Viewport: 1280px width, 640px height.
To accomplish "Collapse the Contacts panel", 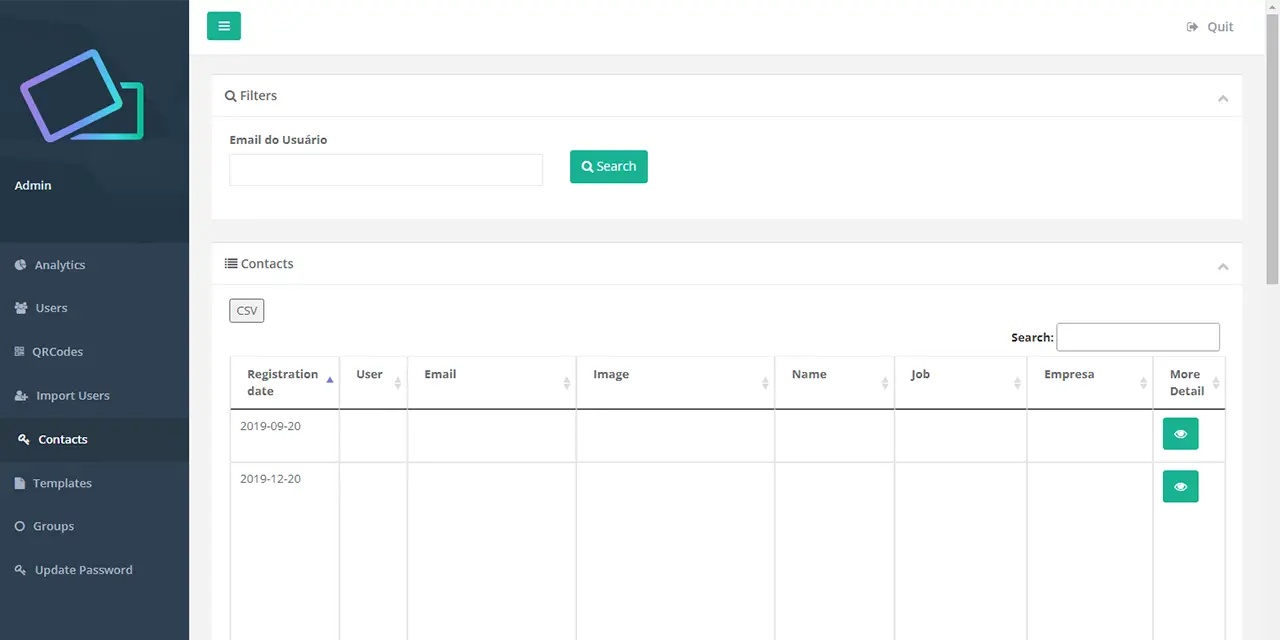I will click(1222, 266).
